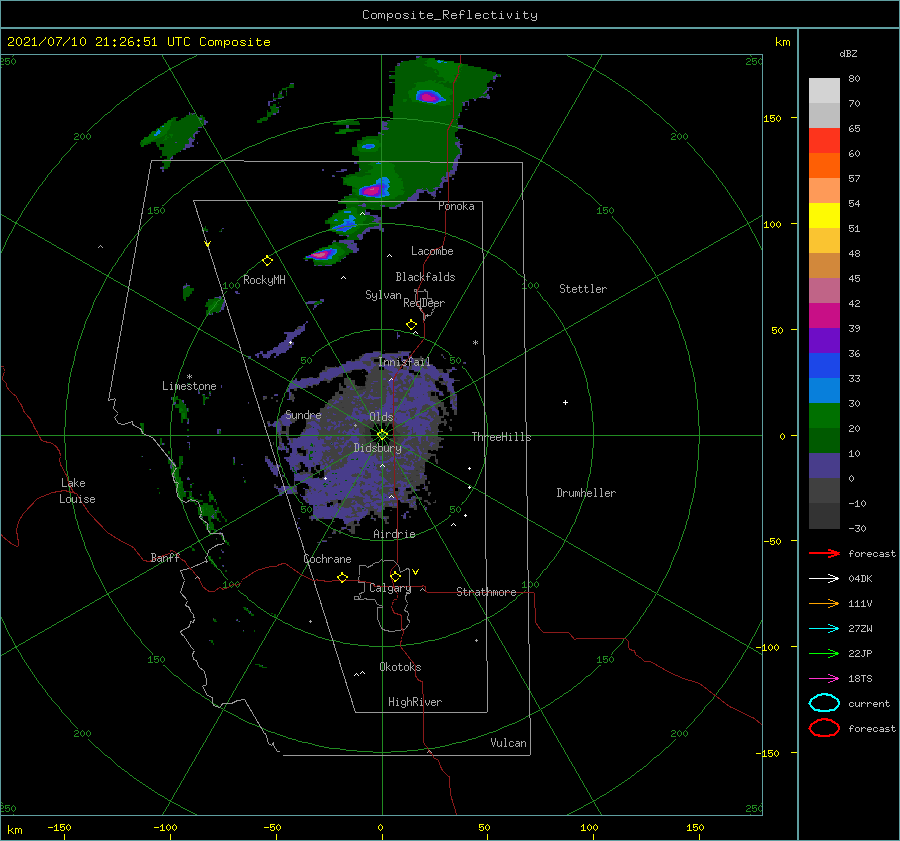Click the Drumheller town label
Screen dimensions: 900x841
pyautogui.click(x=586, y=493)
